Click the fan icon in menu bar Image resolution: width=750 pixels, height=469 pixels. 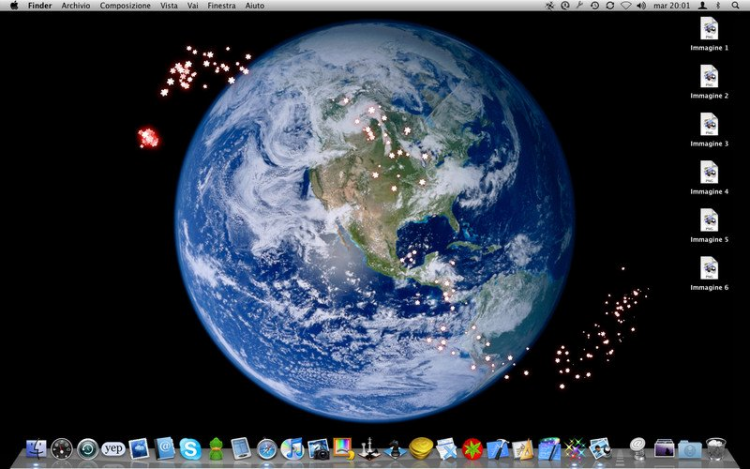click(x=550, y=5)
